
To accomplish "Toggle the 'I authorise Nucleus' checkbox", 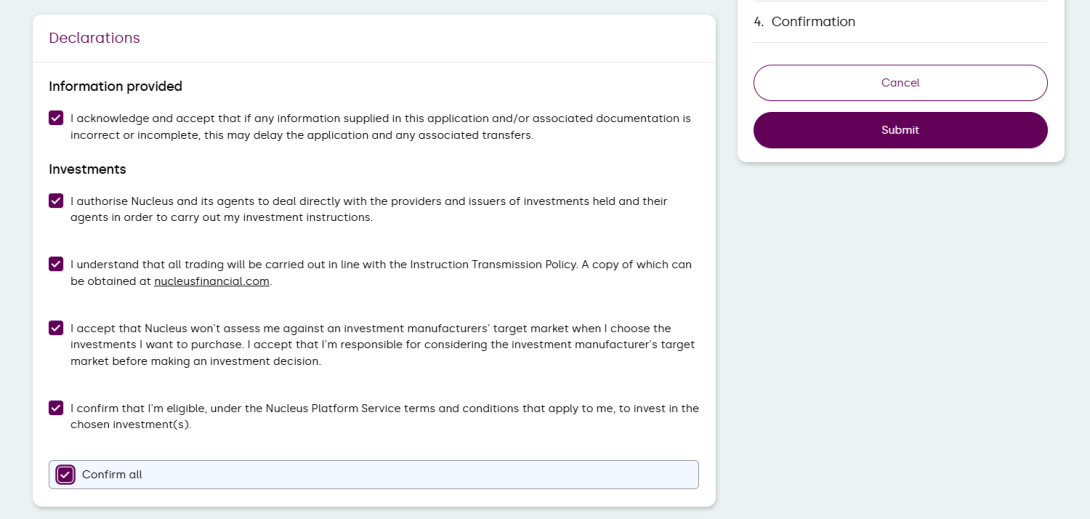I will 56,201.
